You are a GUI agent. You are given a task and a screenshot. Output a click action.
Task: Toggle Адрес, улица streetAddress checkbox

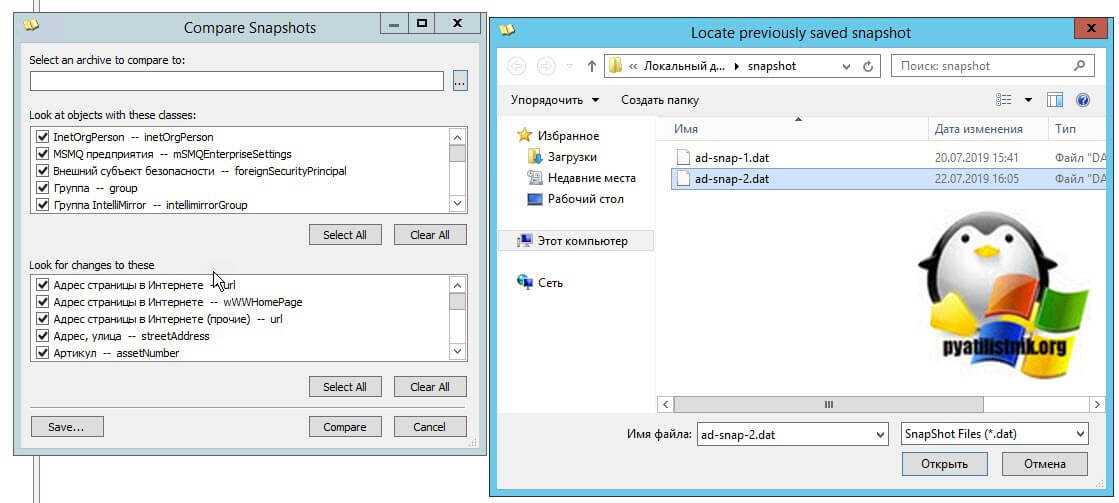(x=41, y=336)
